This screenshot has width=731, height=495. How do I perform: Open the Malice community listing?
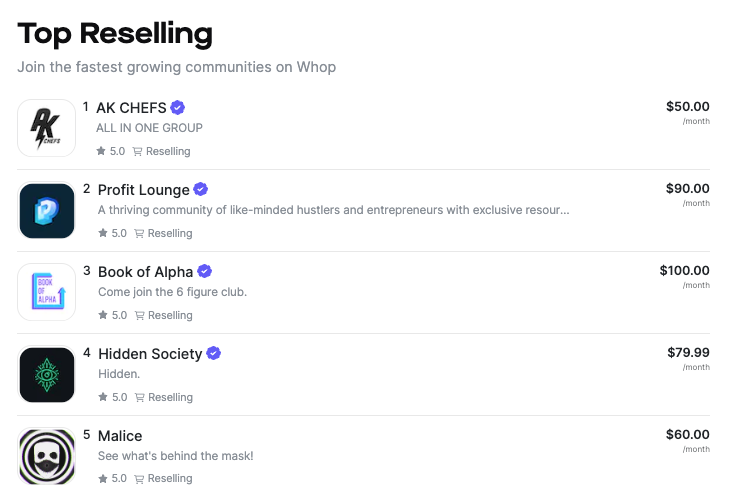pyautogui.click(x=120, y=436)
